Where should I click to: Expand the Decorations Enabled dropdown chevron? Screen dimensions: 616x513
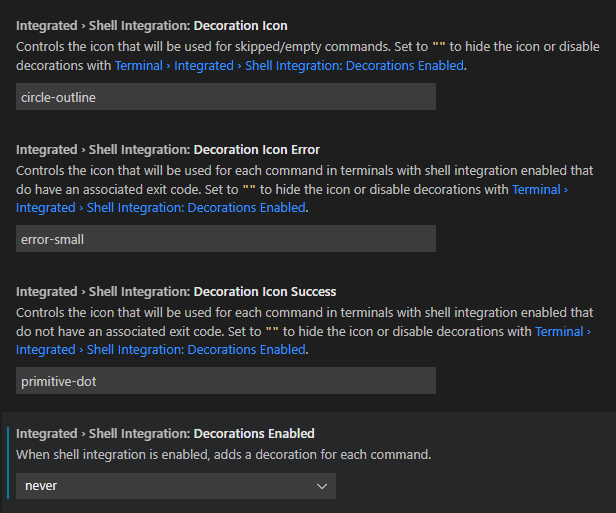[x=322, y=486]
